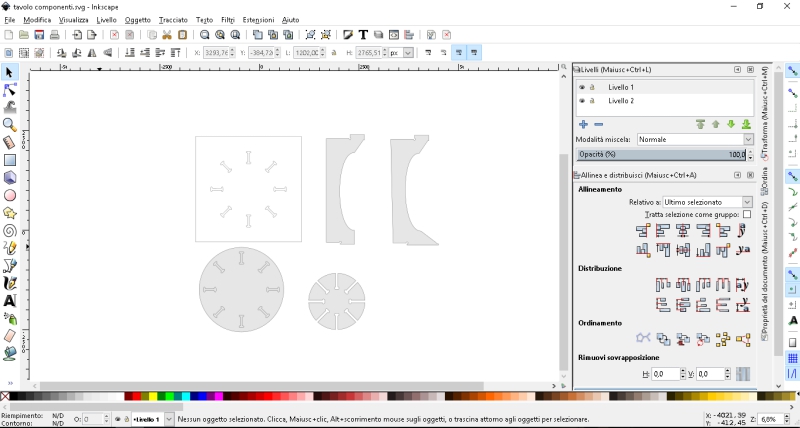Image resolution: width=800 pixels, height=428 pixels.
Task: Raise layer to top icon
Action: pos(700,124)
